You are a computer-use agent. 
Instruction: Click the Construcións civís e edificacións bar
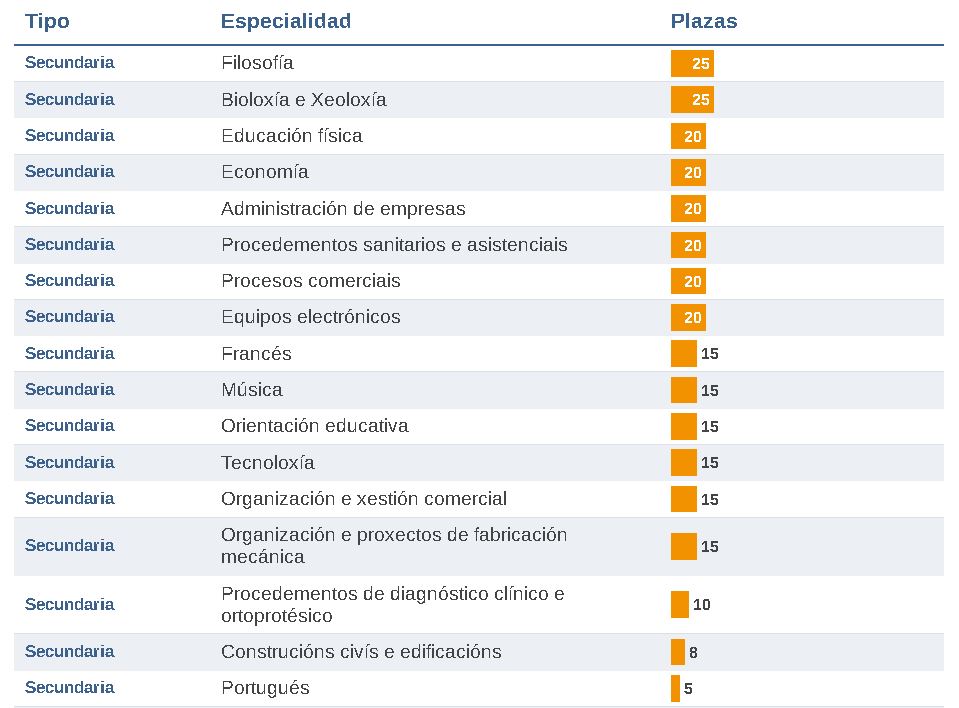(x=678, y=653)
